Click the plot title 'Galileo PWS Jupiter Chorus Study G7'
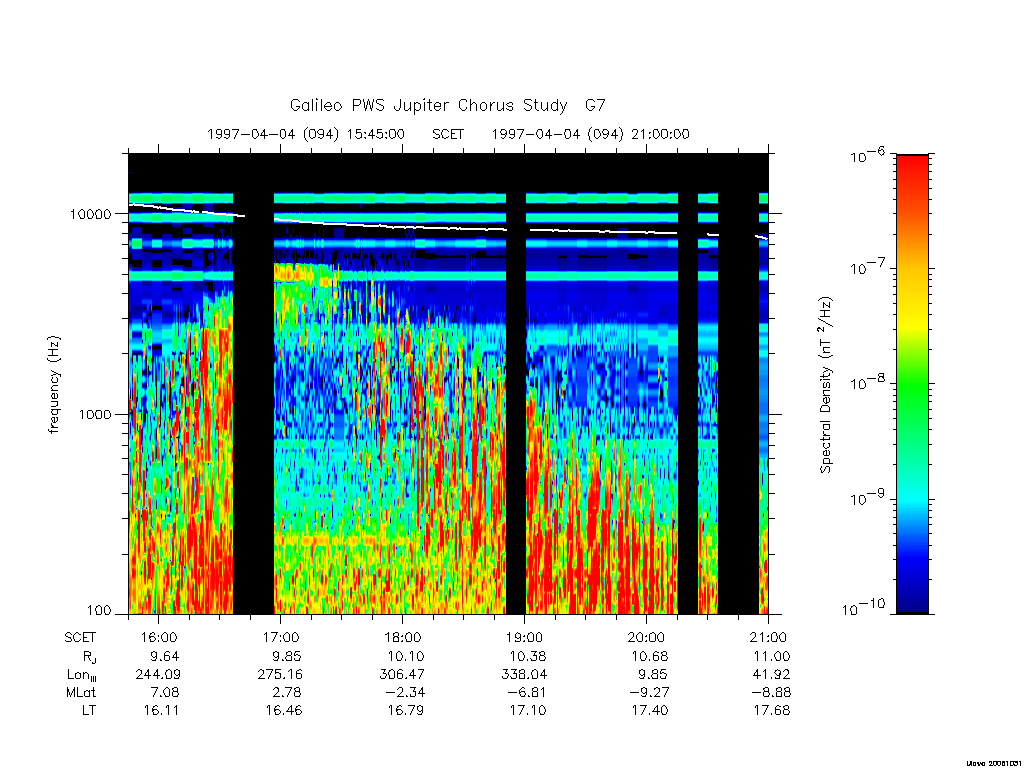The image size is (1024, 768). pyautogui.click(x=447, y=105)
